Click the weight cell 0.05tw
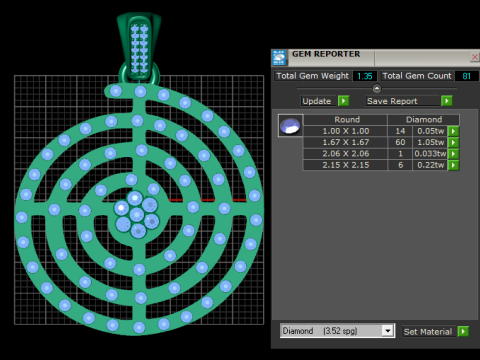This screenshot has height=360, width=480. [x=430, y=131]
